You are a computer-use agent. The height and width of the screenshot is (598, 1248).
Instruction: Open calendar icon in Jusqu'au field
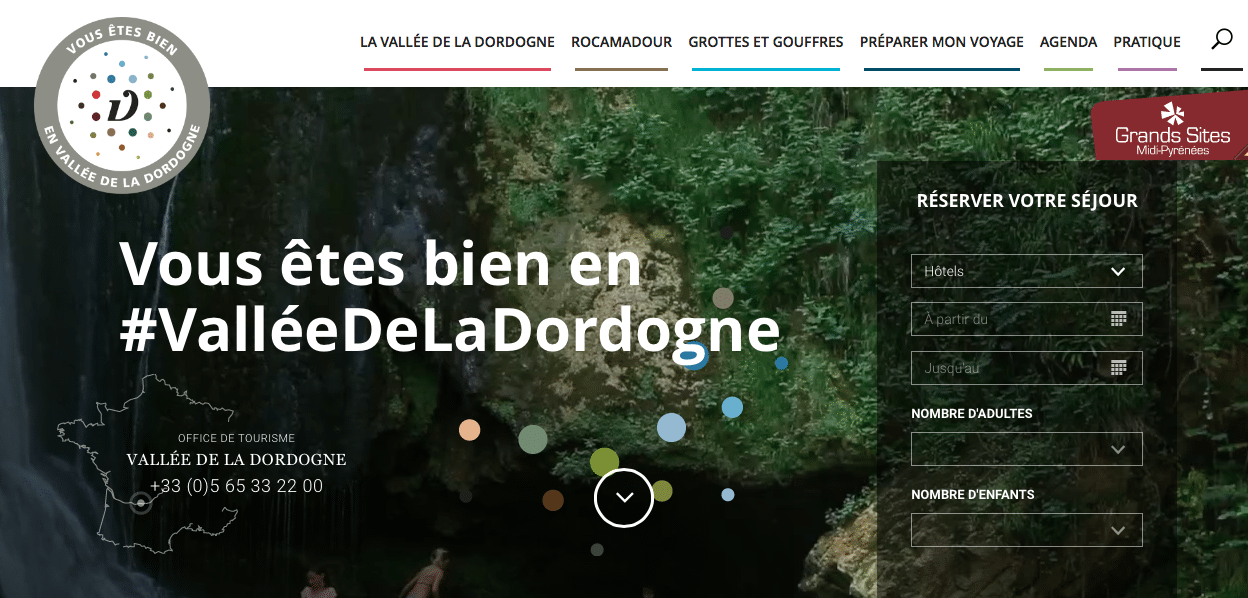(1118, 368)
